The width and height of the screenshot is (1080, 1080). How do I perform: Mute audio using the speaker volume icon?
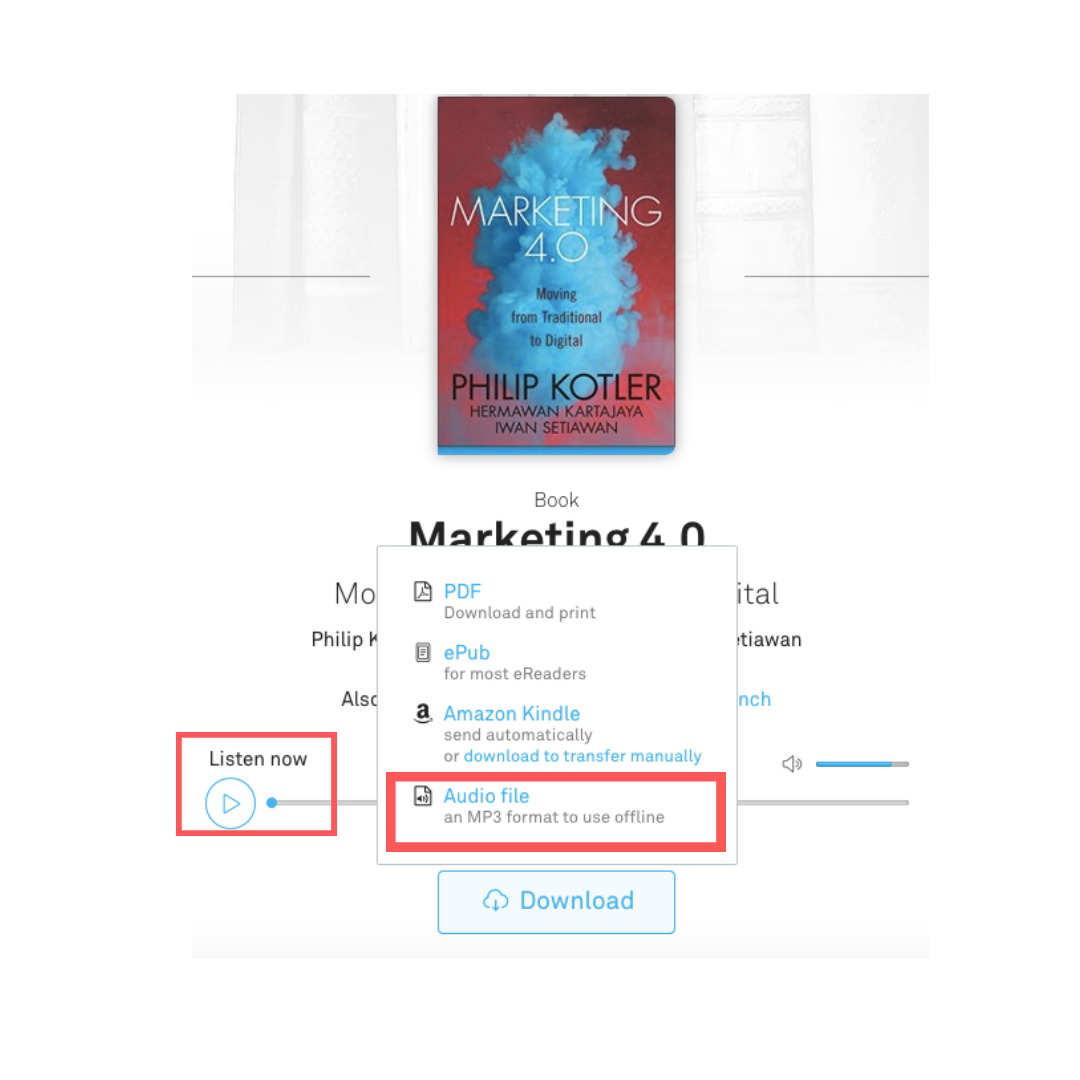[x=792, y=764]
